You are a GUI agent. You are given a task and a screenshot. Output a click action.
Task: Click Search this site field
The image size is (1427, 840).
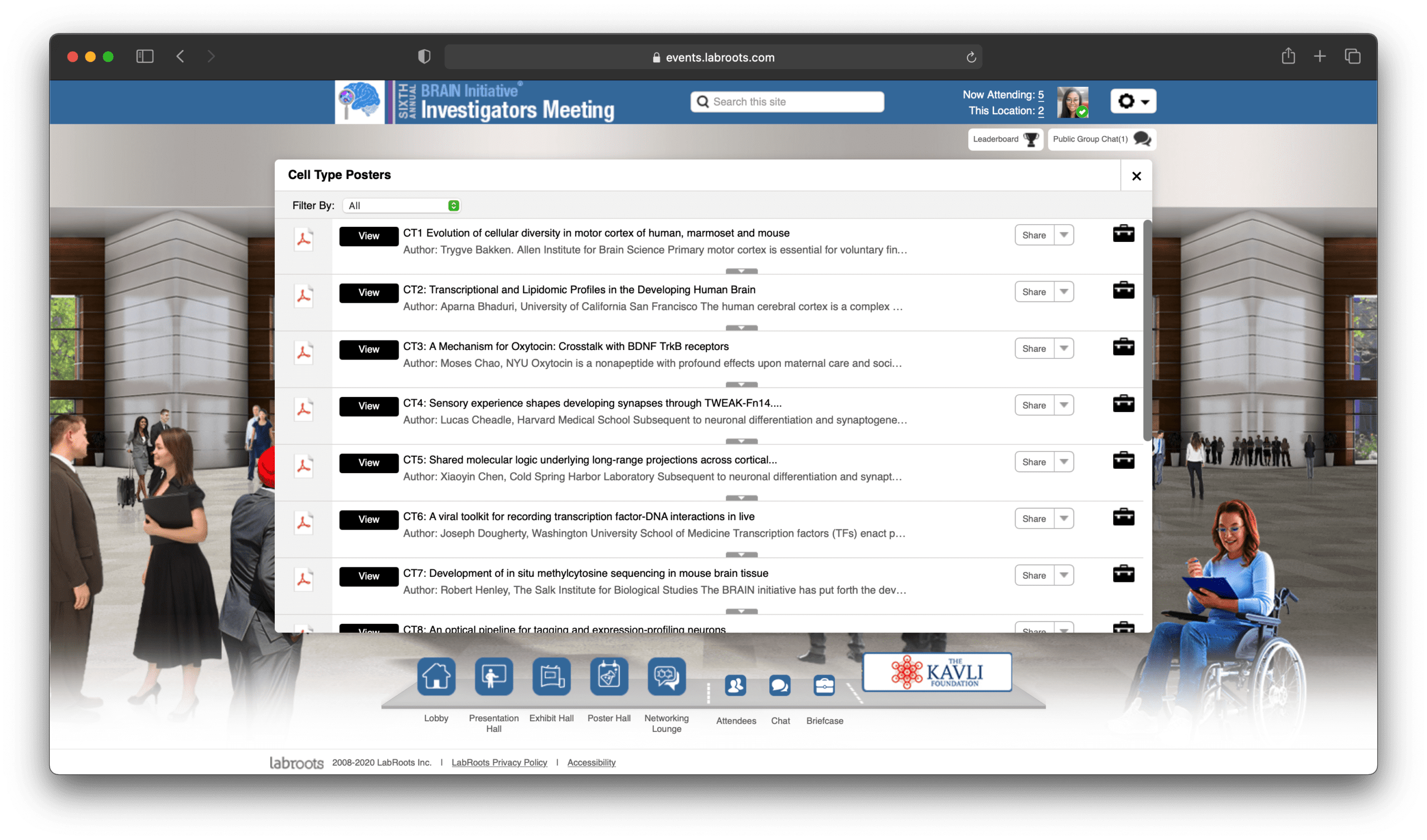pos(787,102)
